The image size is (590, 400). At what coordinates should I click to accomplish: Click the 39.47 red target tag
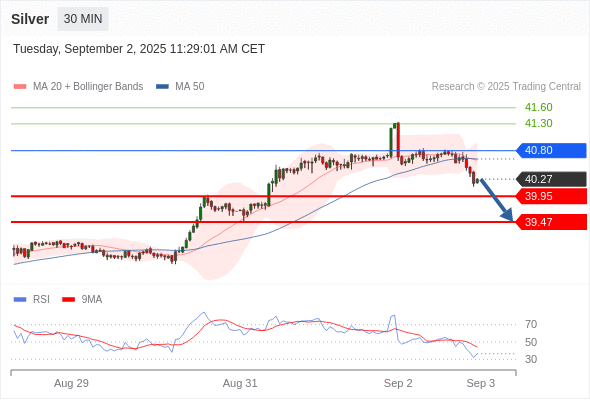[x=550, y=222]
